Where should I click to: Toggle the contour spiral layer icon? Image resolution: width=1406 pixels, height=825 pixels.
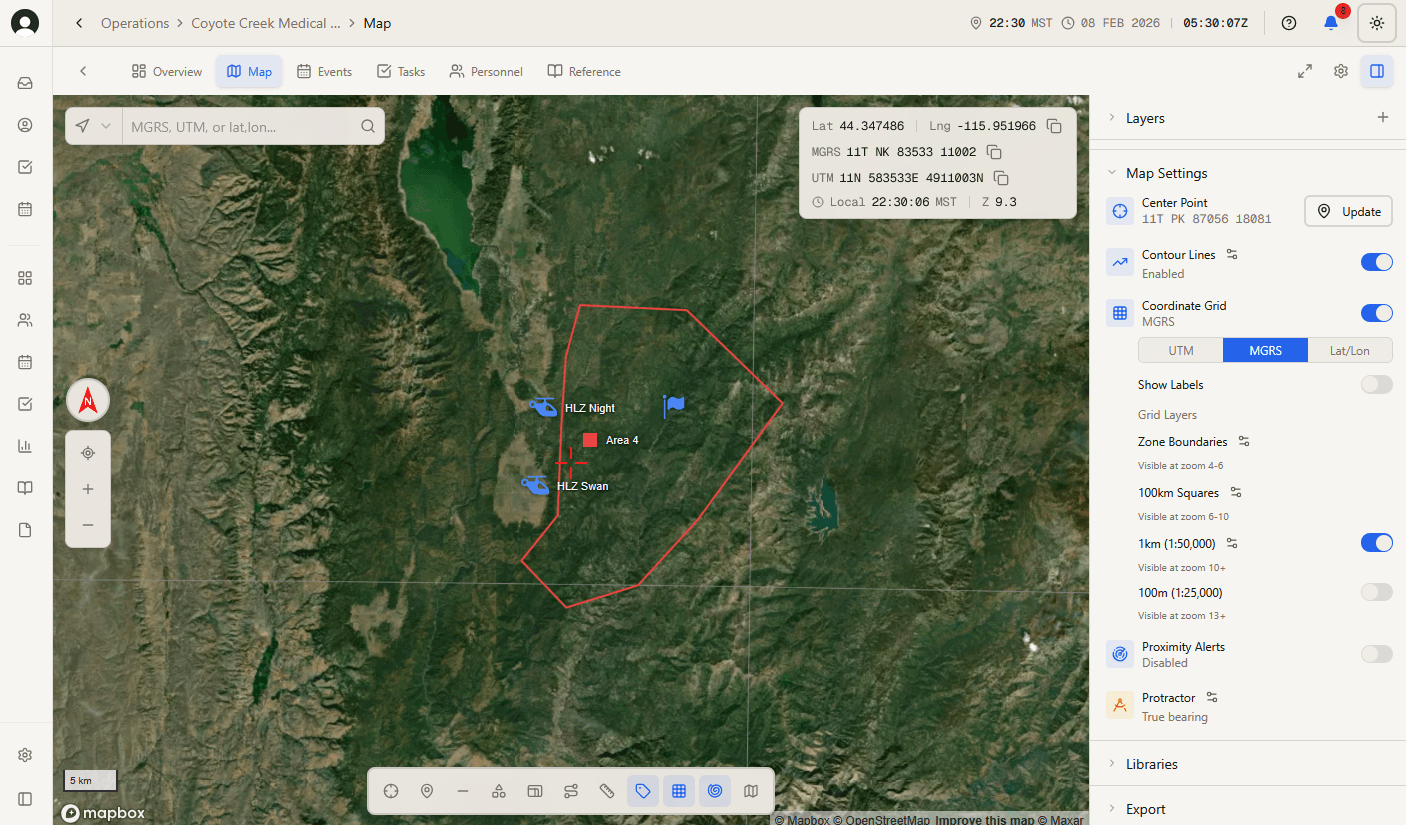tap(715, 791)
